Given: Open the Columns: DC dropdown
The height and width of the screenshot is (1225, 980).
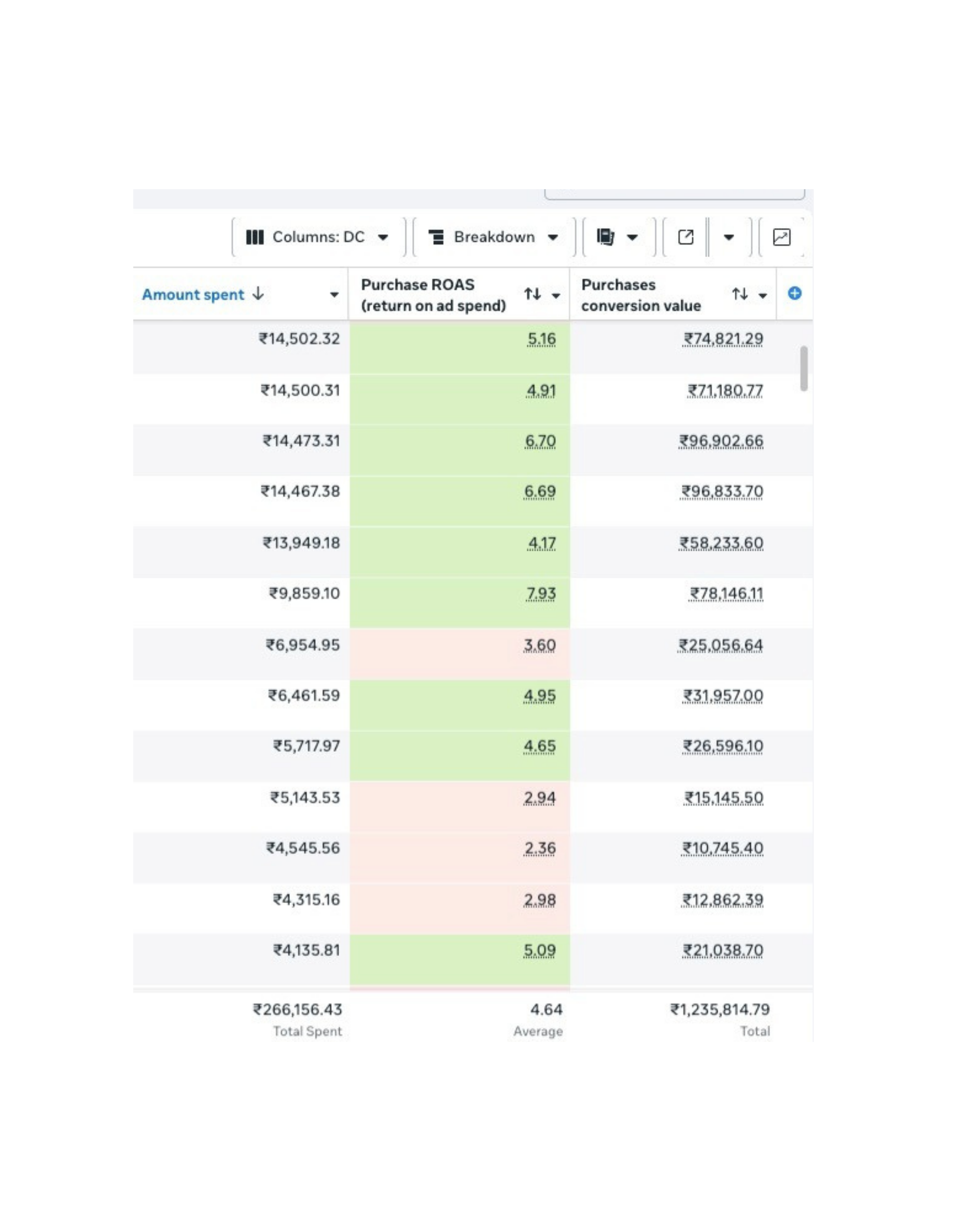Looking at the screenshot, I should tap(318, 237).
